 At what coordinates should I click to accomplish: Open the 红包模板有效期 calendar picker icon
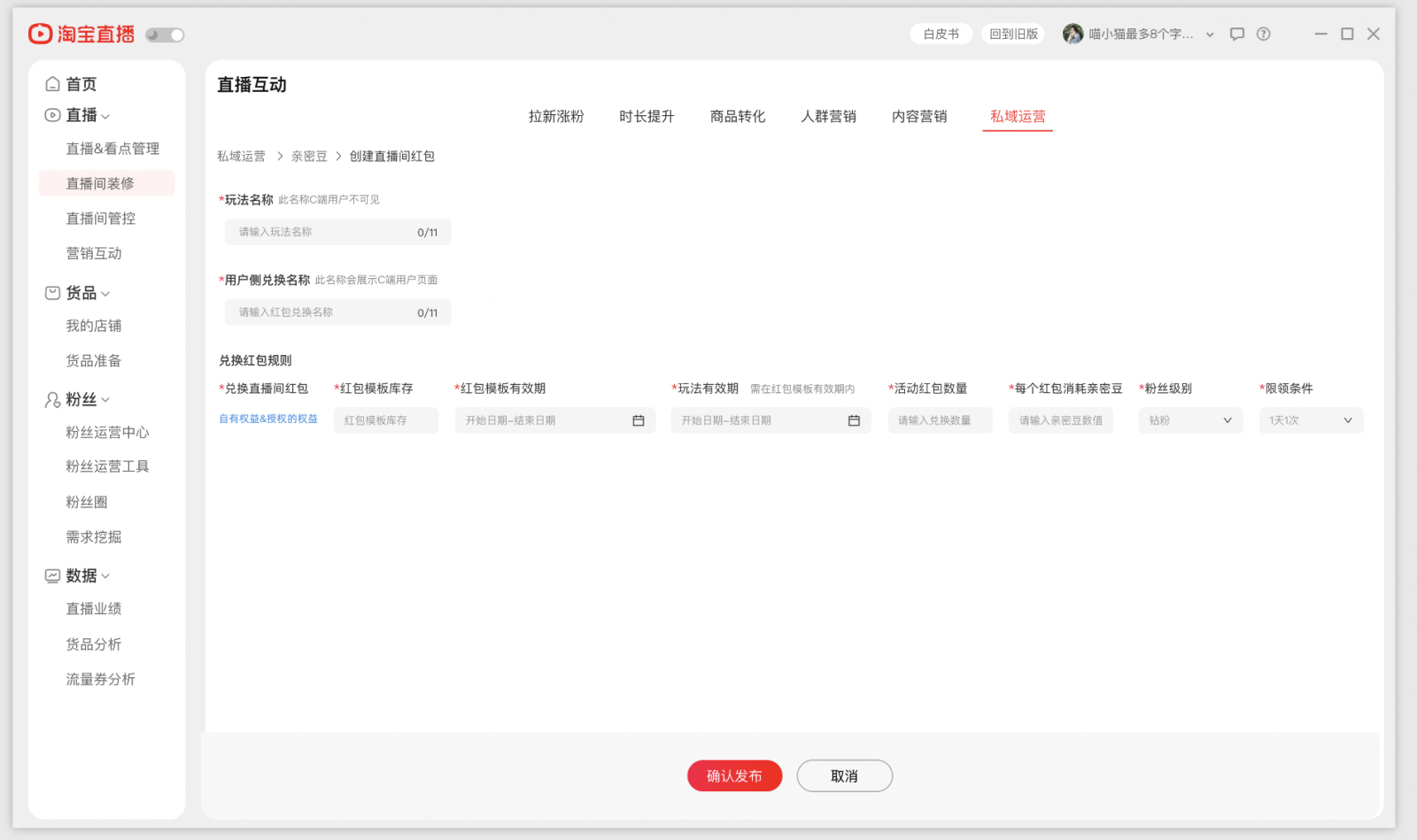click(638, 420)
